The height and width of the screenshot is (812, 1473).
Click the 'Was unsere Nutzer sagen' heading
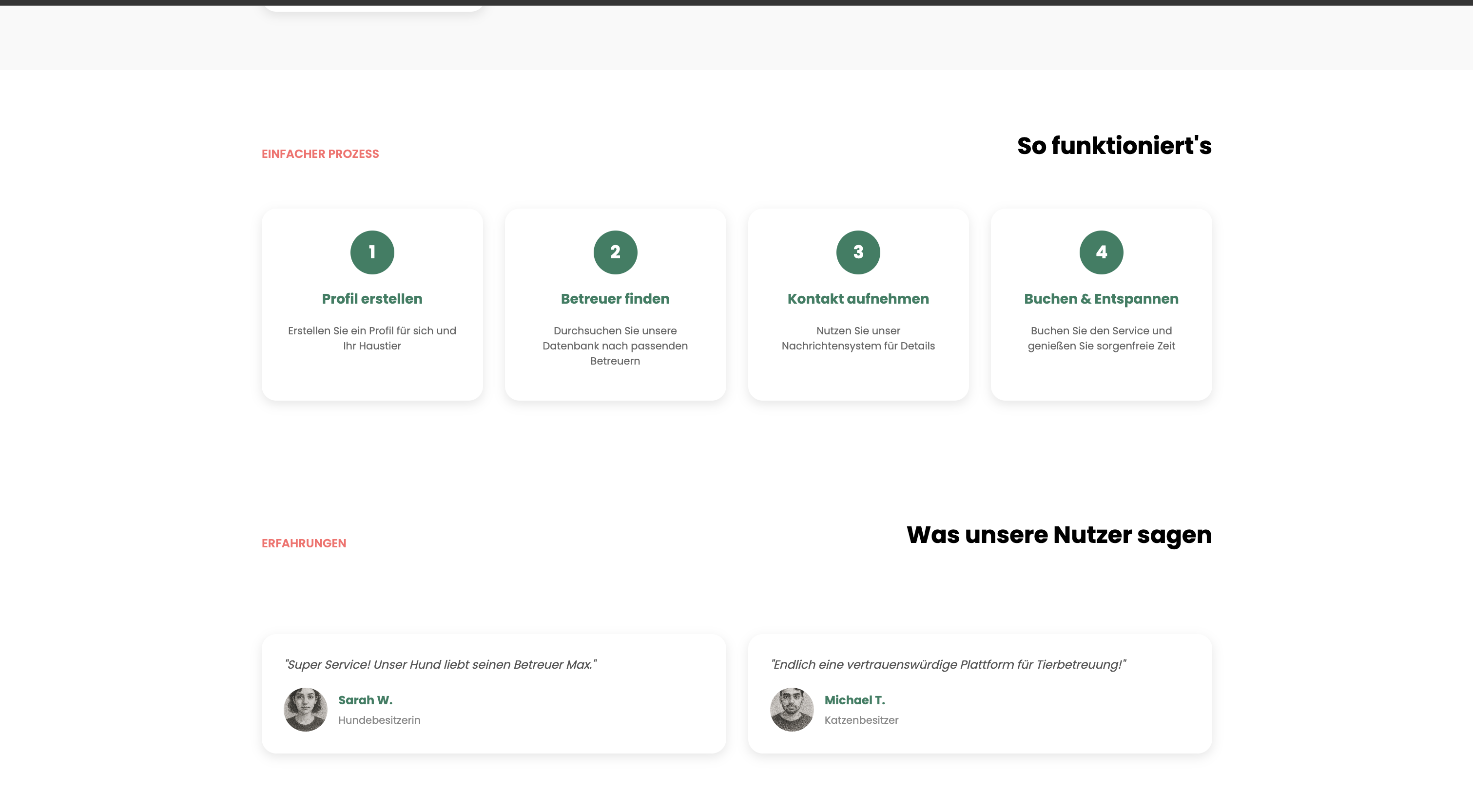tap(1058, 535)
